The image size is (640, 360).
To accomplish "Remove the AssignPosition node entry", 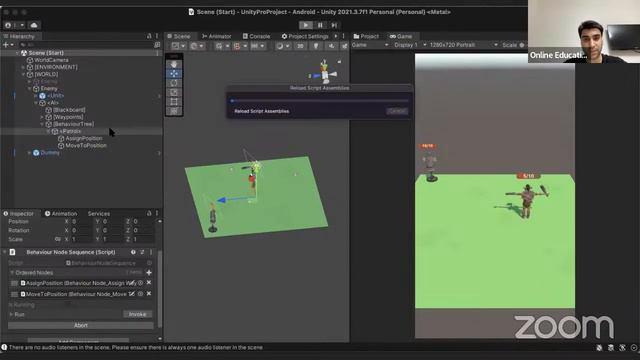I will coord(149,282).
